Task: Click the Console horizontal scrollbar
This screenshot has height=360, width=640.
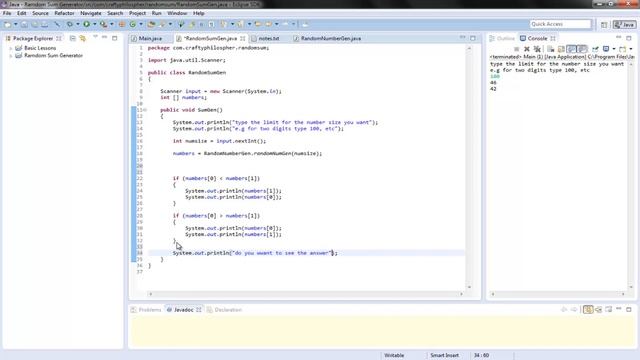Action: pos(558,294)
